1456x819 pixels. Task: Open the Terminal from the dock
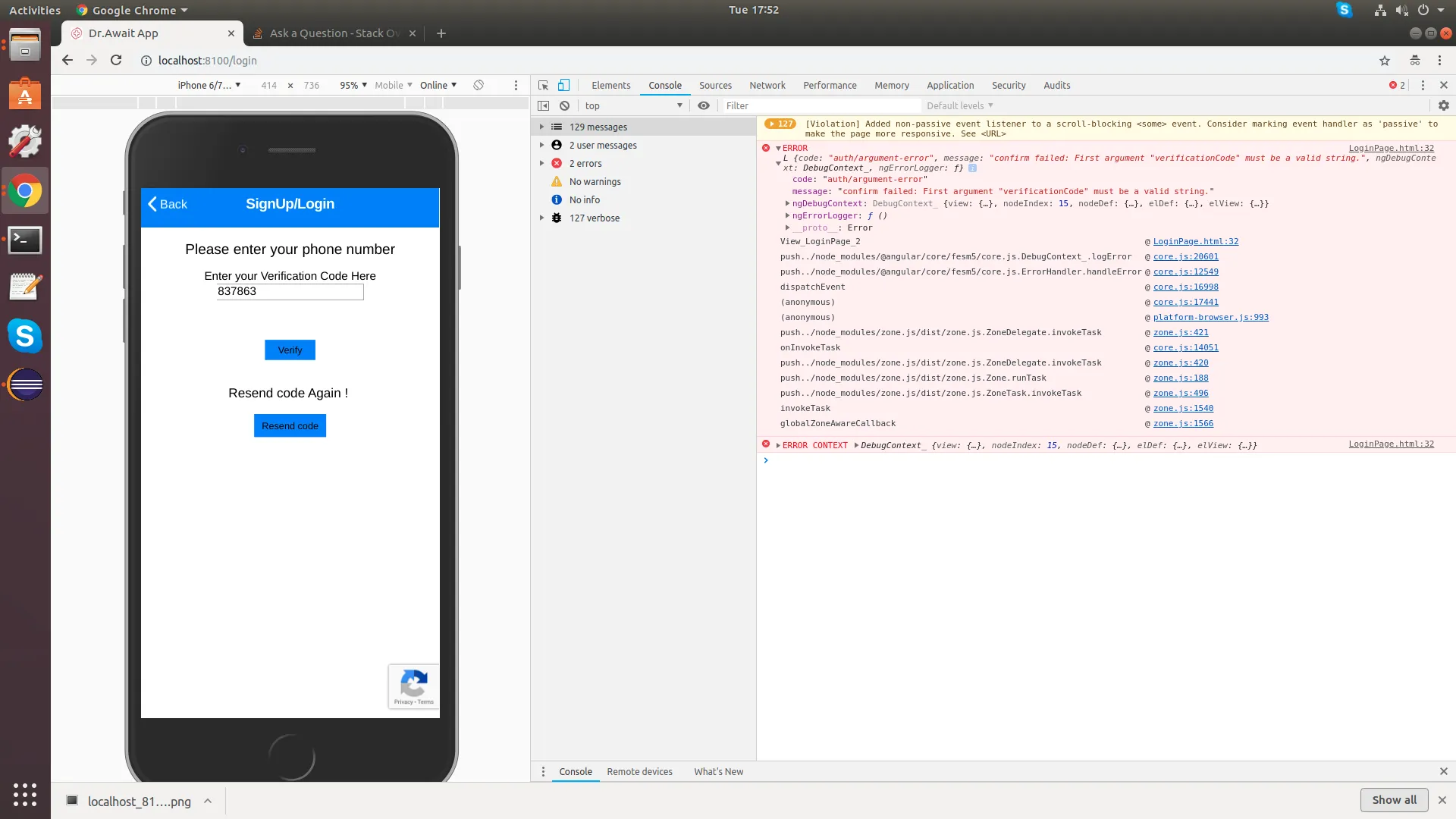[25, 240]
